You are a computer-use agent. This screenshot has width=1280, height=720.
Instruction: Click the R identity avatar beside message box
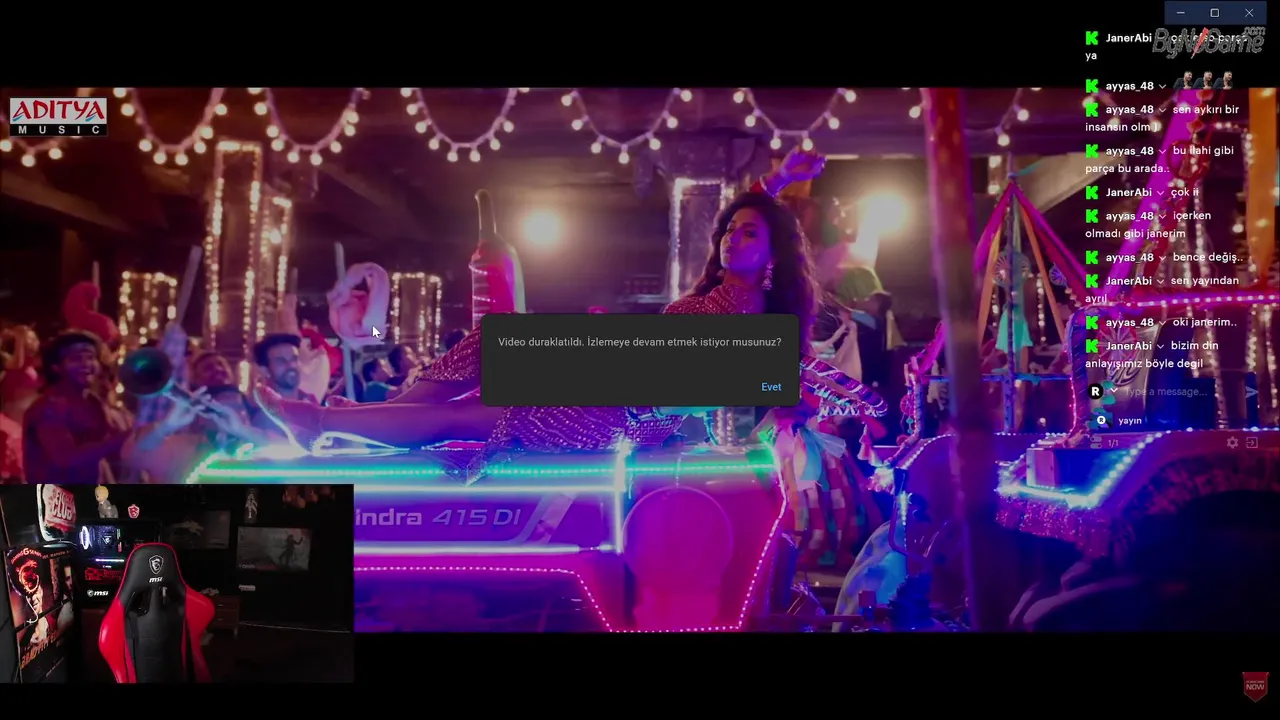[1096, 392]
